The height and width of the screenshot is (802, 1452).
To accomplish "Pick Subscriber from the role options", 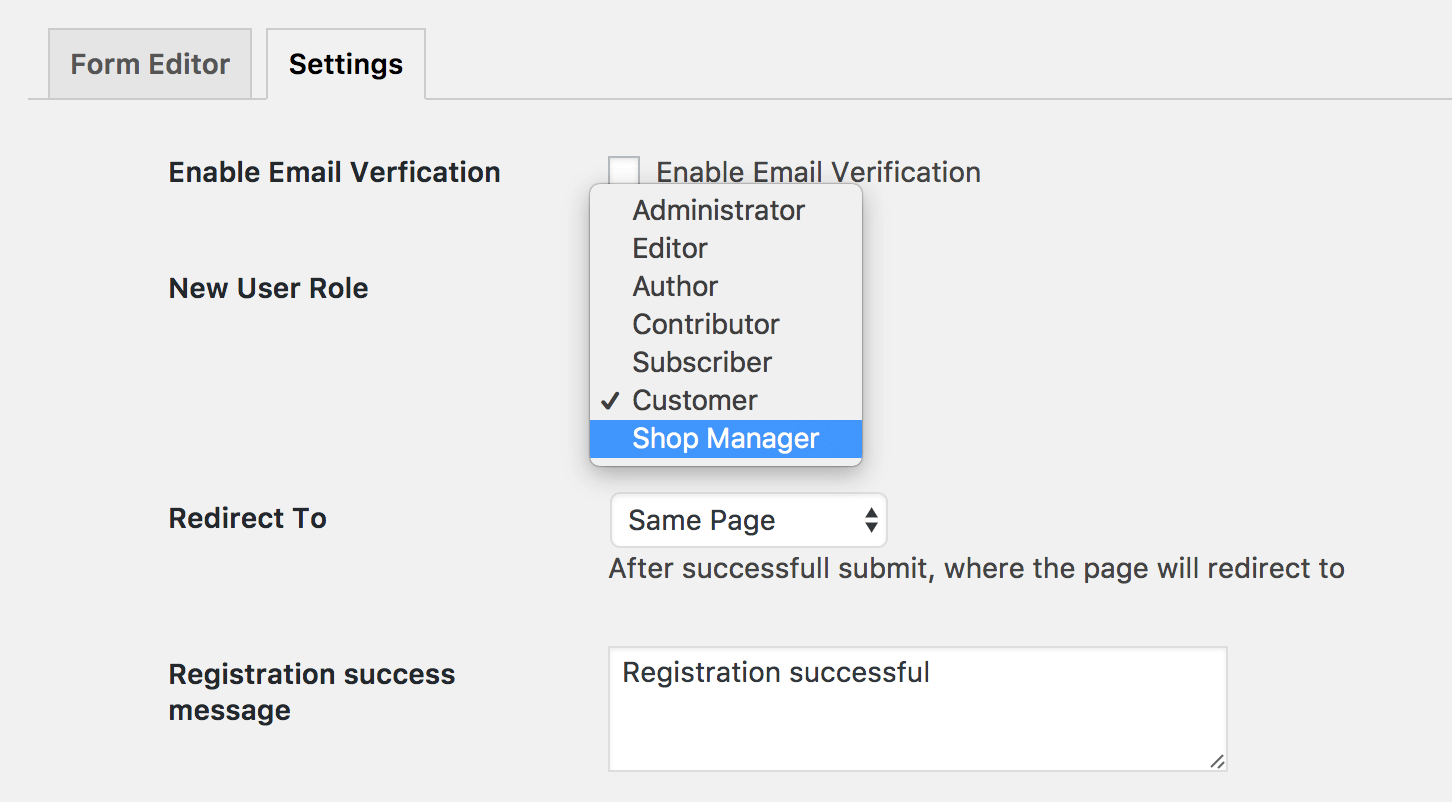I will pyautogui.click(x=701, y=362).
